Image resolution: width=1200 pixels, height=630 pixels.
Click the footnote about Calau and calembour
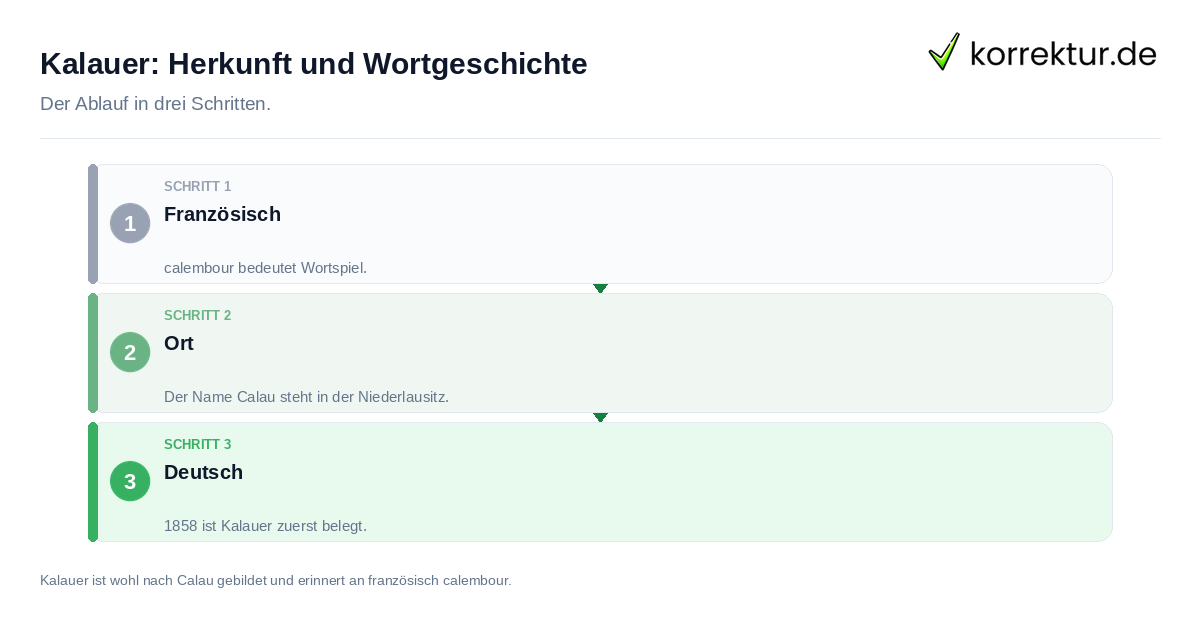(276, 580)
